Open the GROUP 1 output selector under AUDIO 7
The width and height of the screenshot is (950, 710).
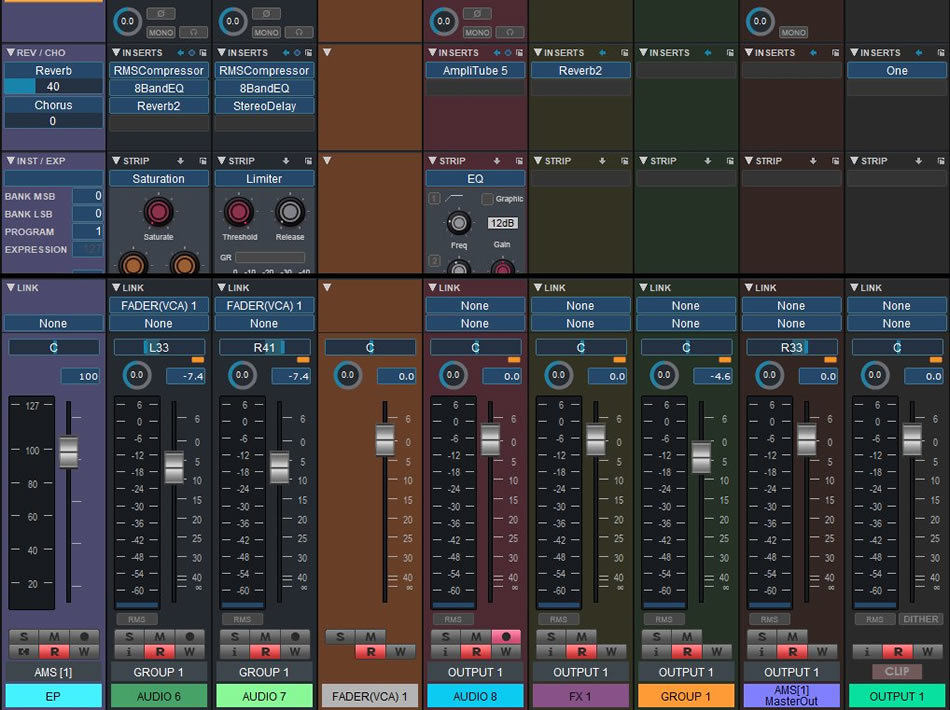click(x=264, y=672)
